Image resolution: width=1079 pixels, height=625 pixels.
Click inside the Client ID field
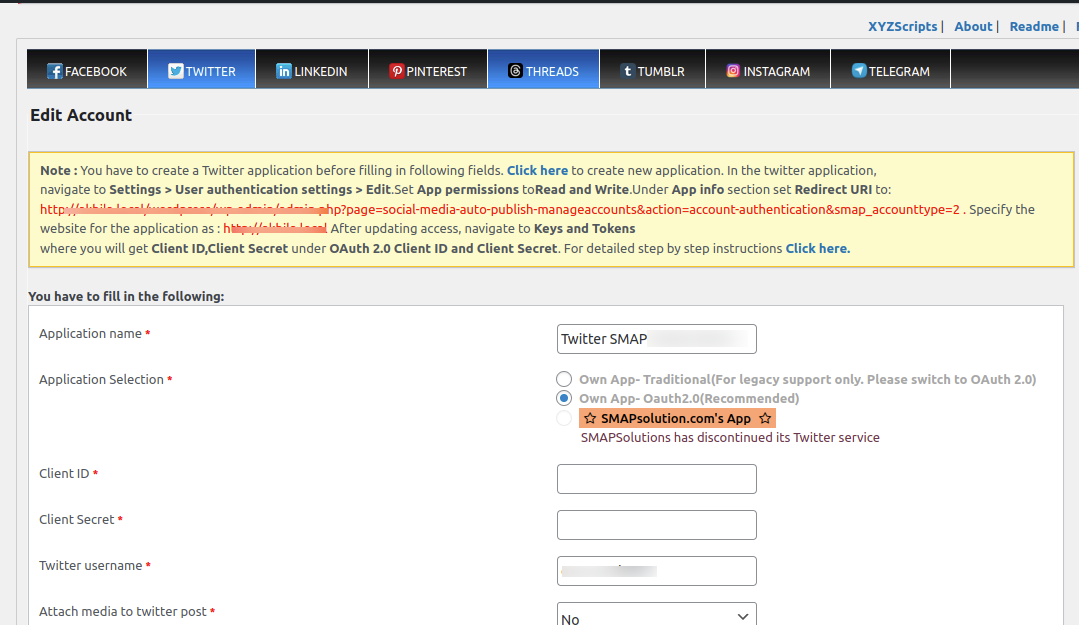click(x=656, y=479)
